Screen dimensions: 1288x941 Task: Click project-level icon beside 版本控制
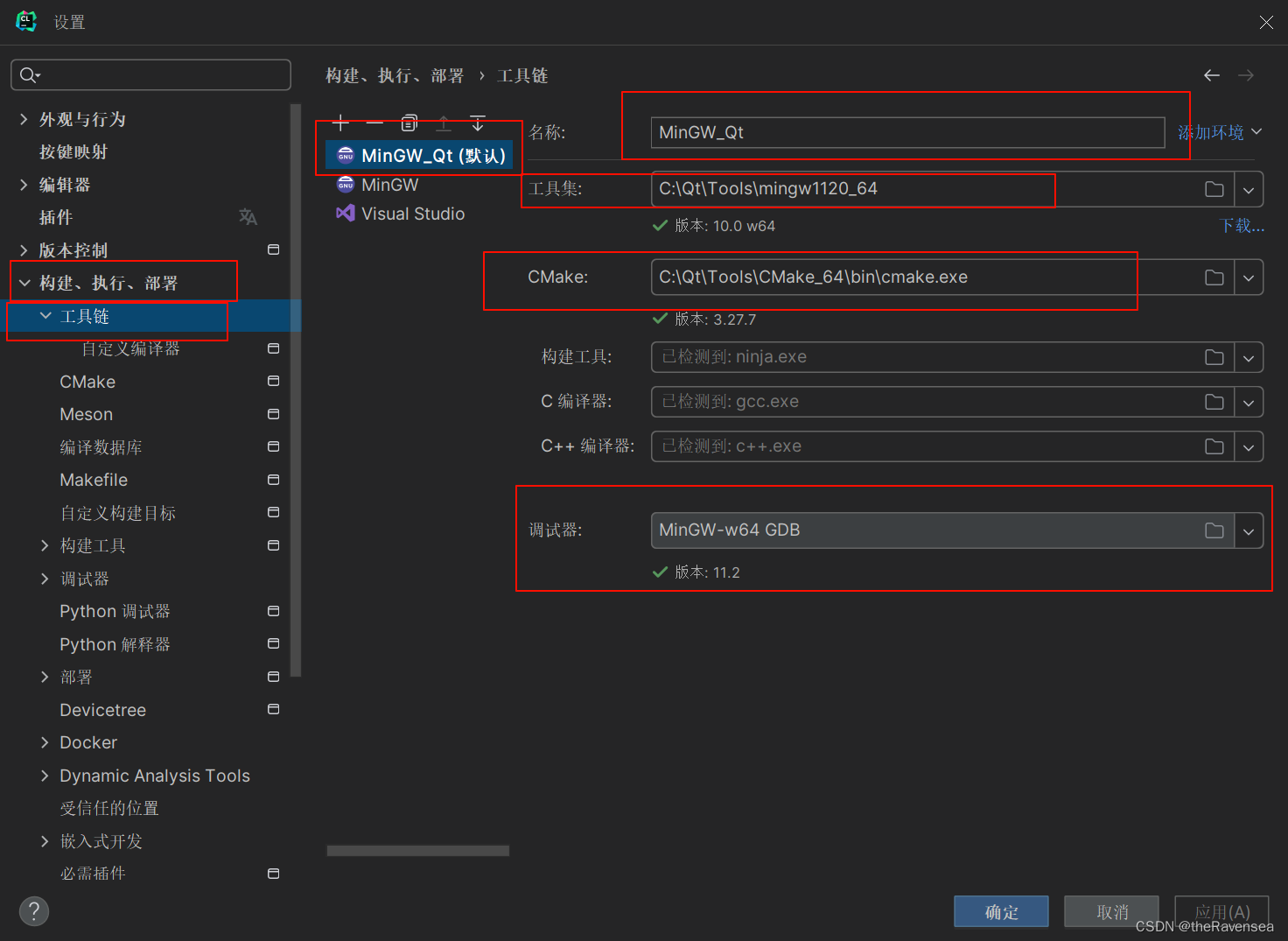pos(273,250)
